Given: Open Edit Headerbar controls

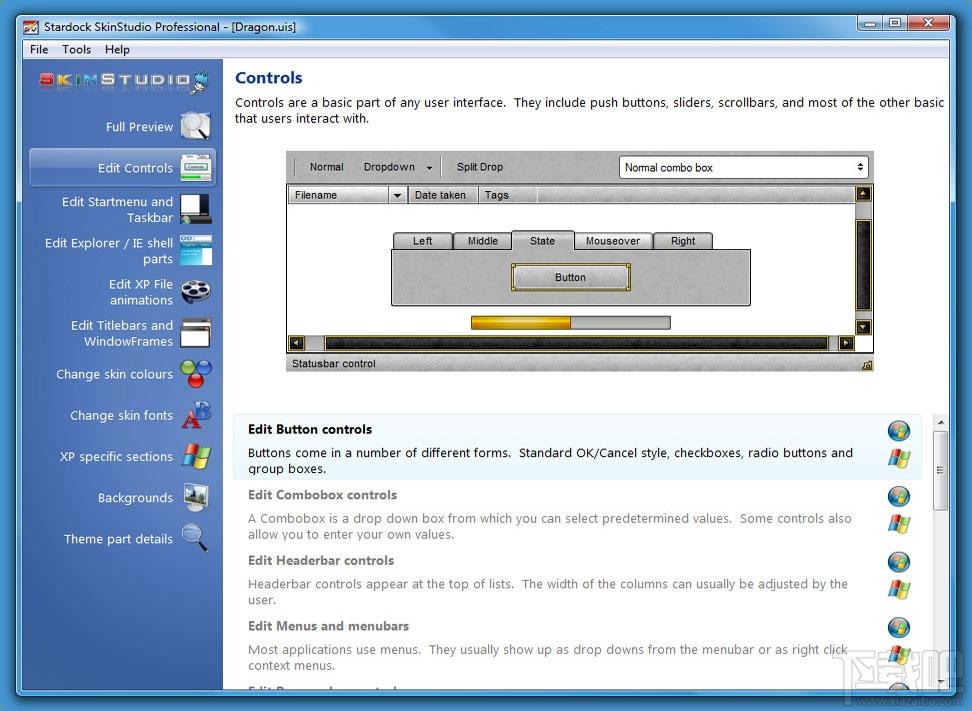Looking at the screenshot, I should click(x=577, y=579).
